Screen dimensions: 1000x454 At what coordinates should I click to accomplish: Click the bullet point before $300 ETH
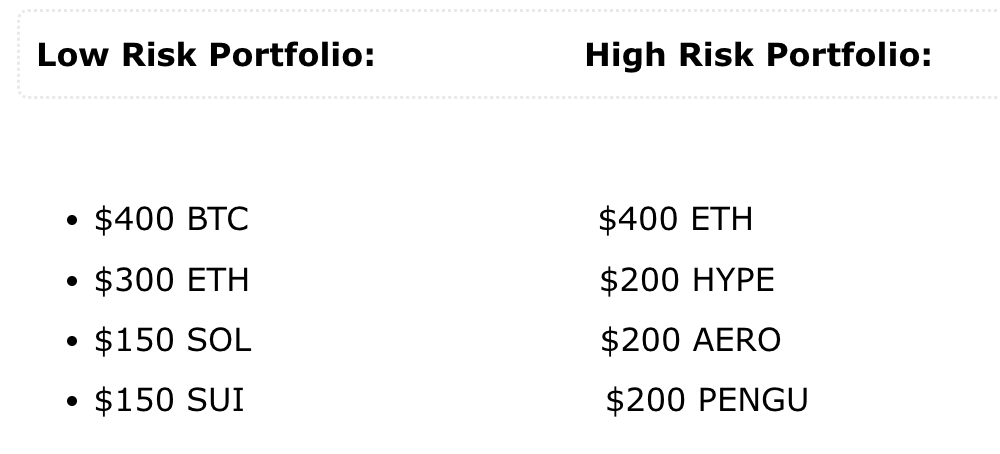(x=71, y=281)
